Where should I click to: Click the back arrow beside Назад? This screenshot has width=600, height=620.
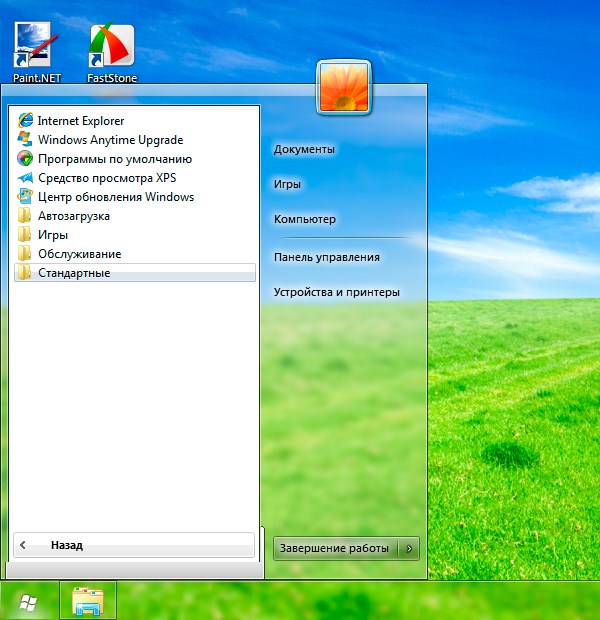pos(23,545)
